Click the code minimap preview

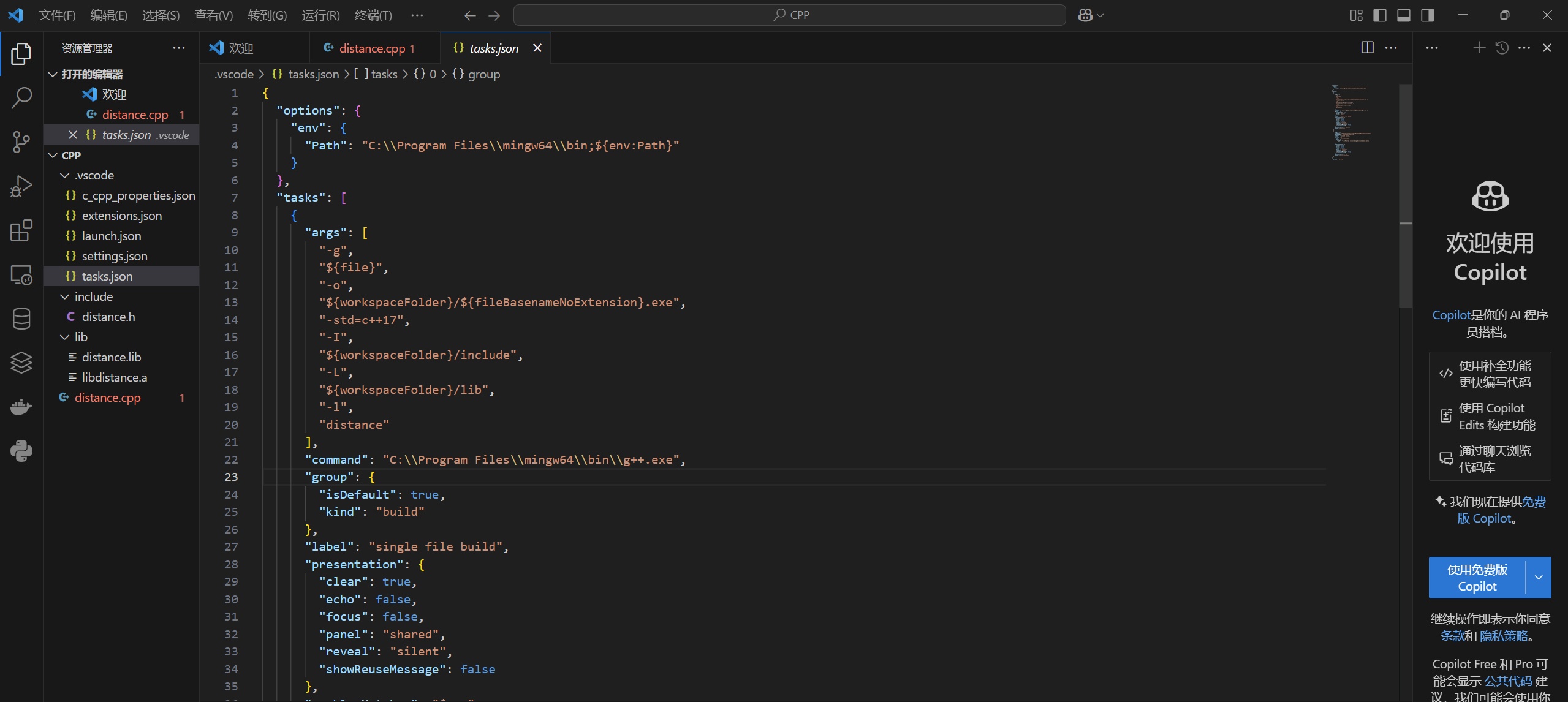point(1350,123)
